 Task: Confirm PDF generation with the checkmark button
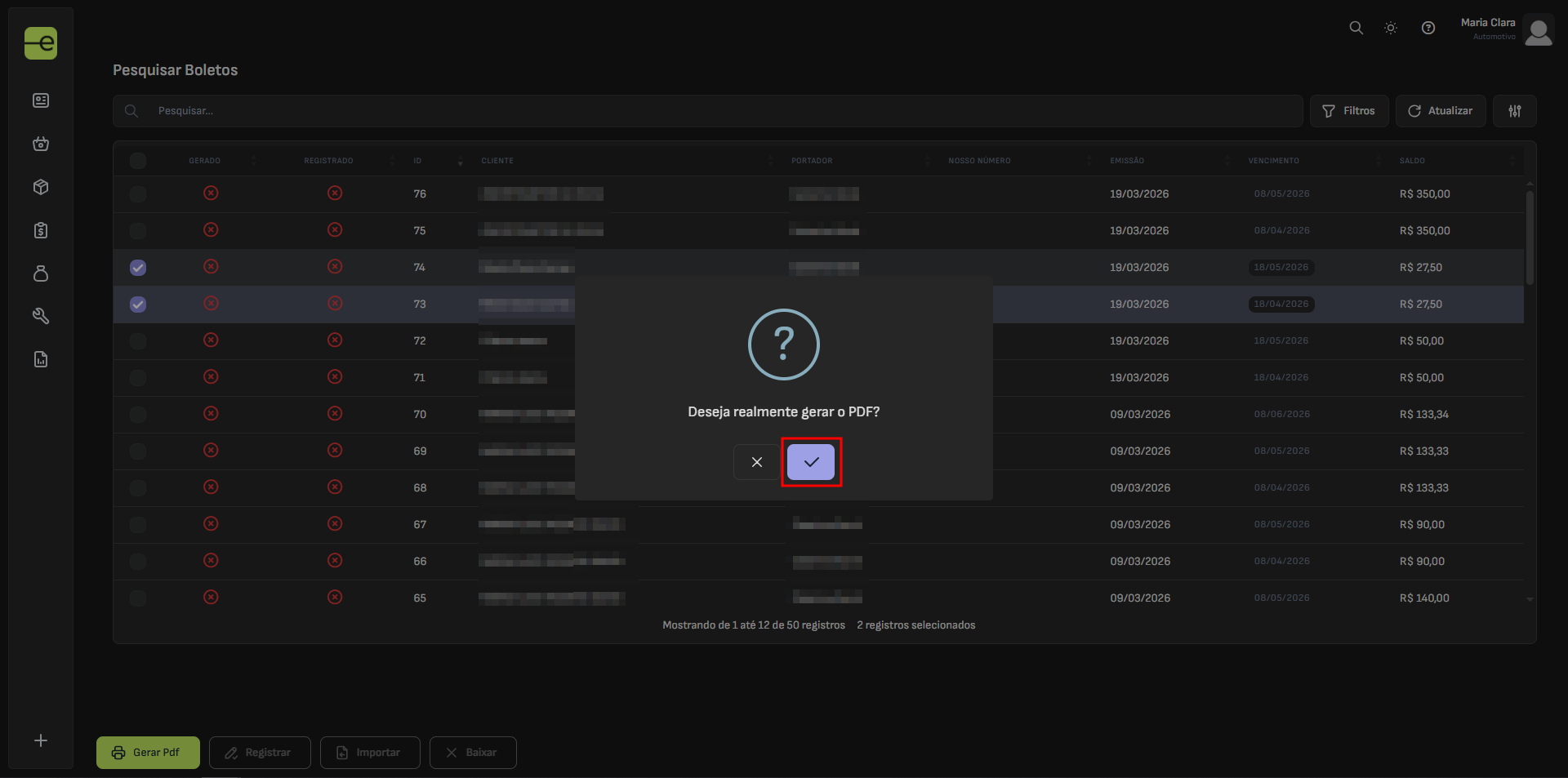click(810, 462)
